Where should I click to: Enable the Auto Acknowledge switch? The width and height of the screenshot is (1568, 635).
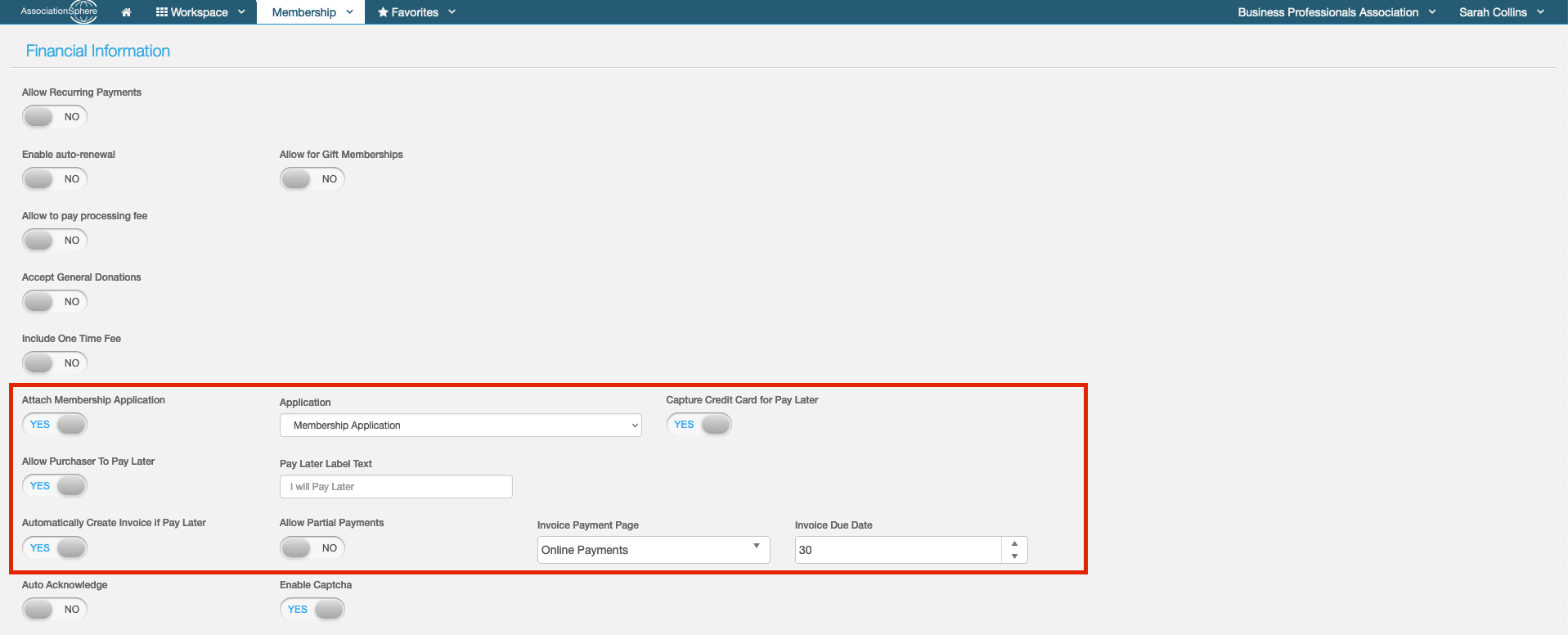[x=55, y=610]
